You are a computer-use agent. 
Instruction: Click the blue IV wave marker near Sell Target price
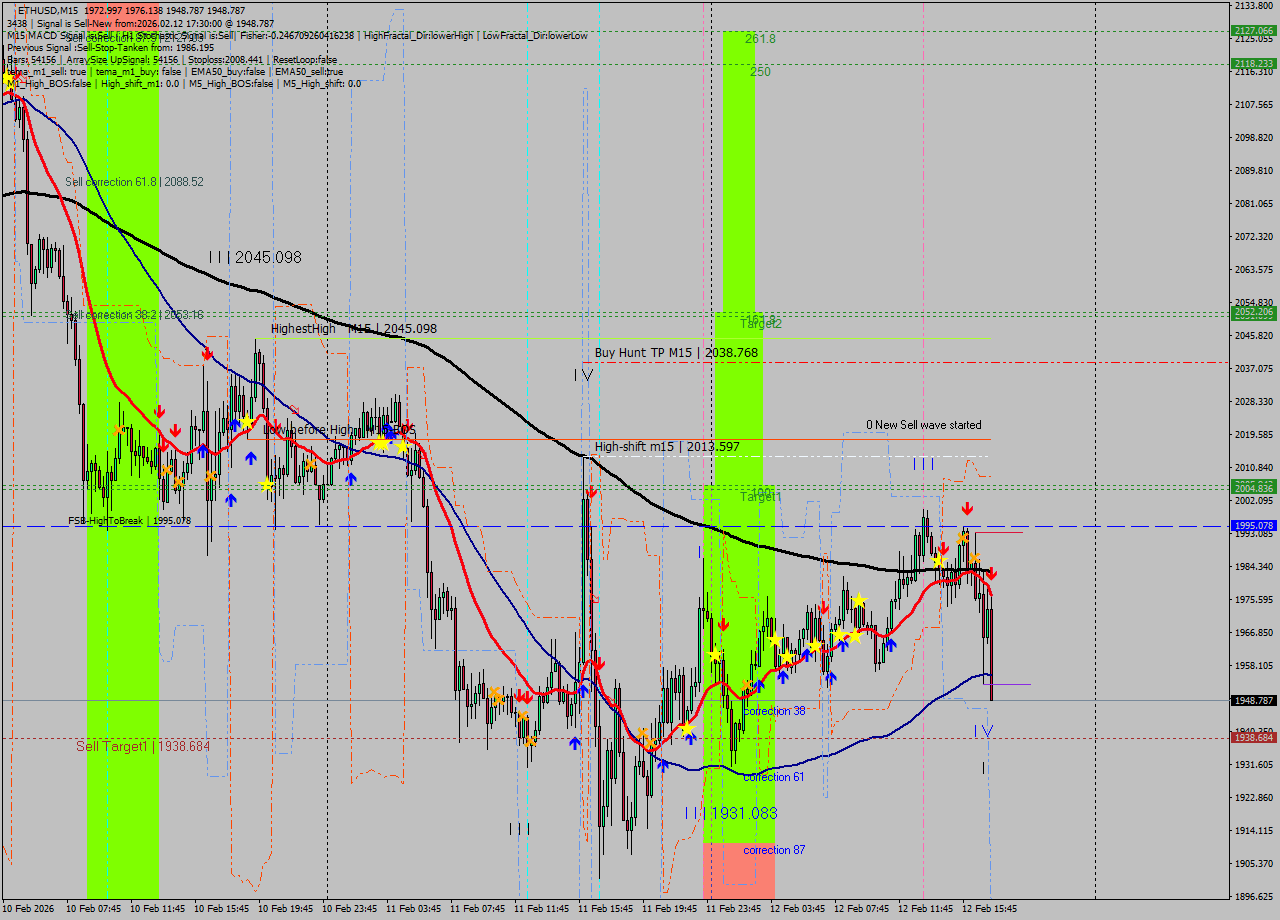point(984,731)
